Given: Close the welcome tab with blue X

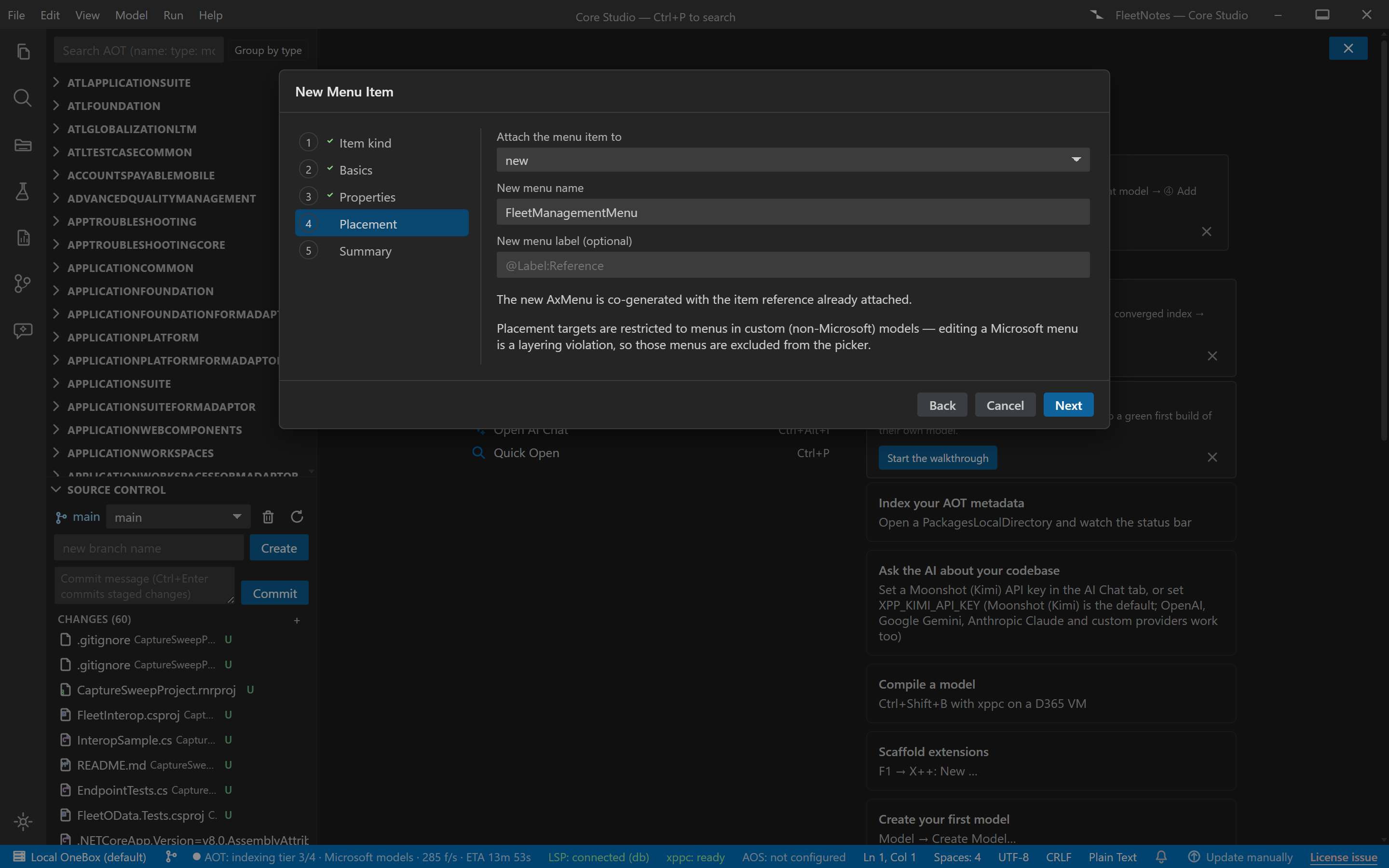Looking at the screenshot, I should 1348,48.
